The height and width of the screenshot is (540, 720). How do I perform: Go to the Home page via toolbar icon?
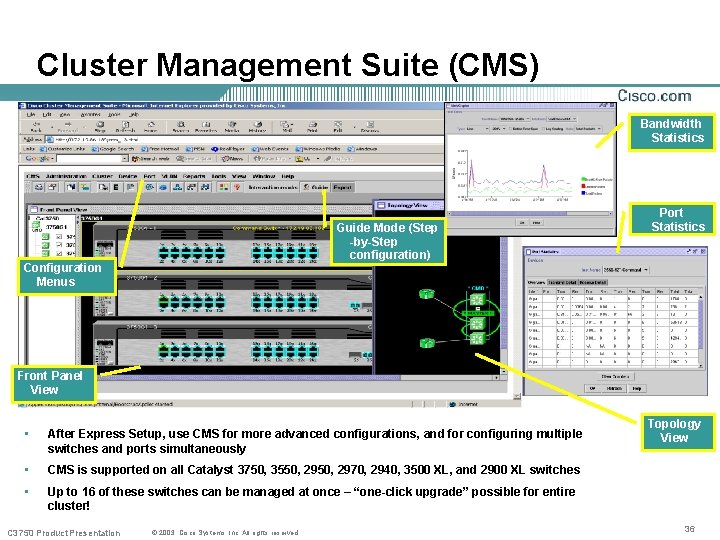coord(151,127)
